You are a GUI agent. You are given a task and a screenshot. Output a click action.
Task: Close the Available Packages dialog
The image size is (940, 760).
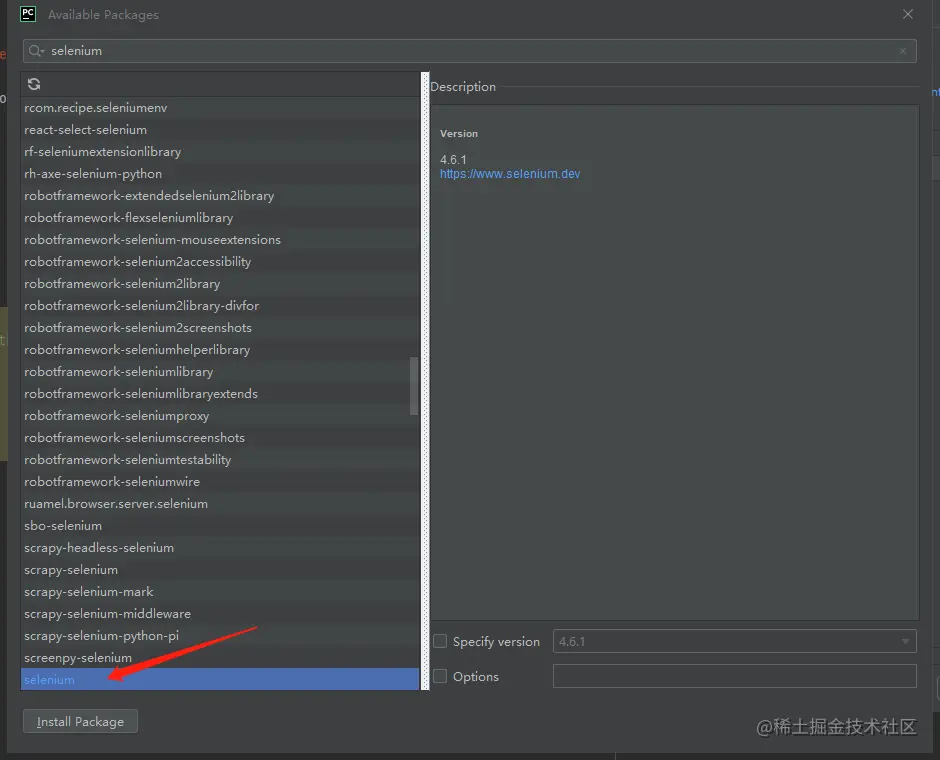pos(908,14)
